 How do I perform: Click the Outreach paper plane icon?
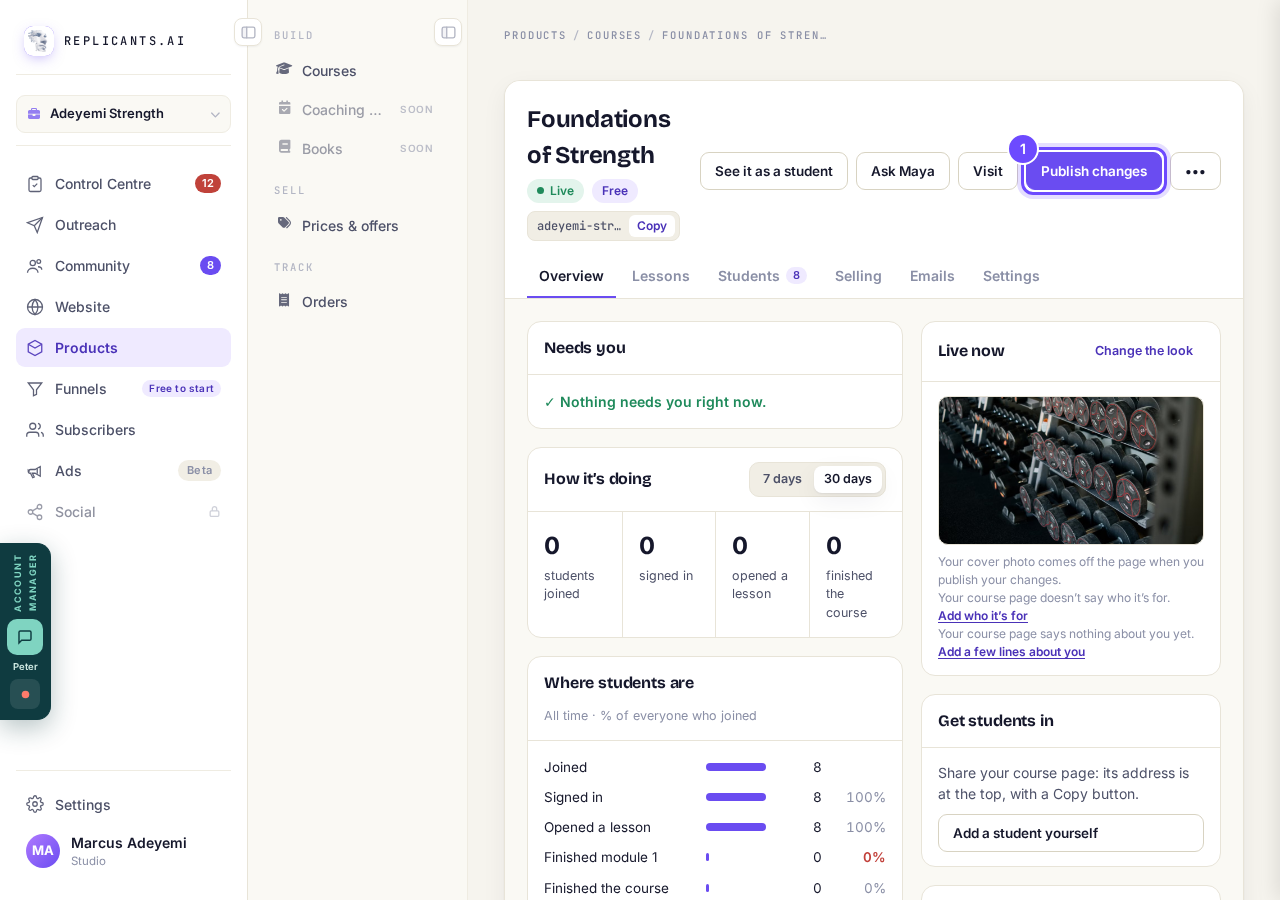35,225
